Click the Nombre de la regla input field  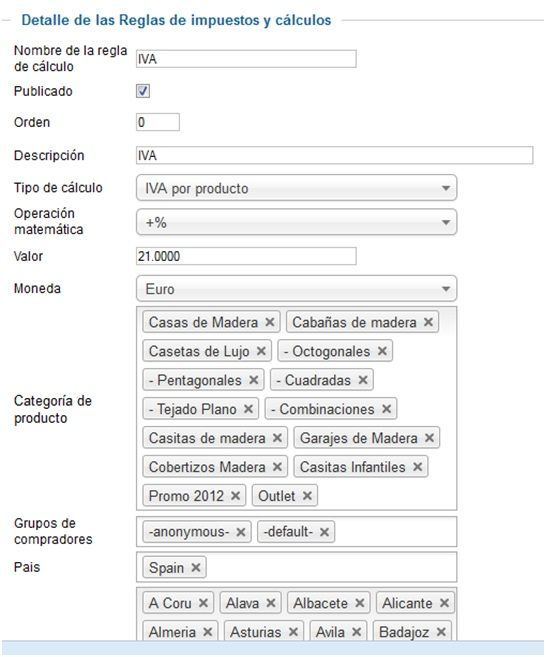click(x=246, y=59)
